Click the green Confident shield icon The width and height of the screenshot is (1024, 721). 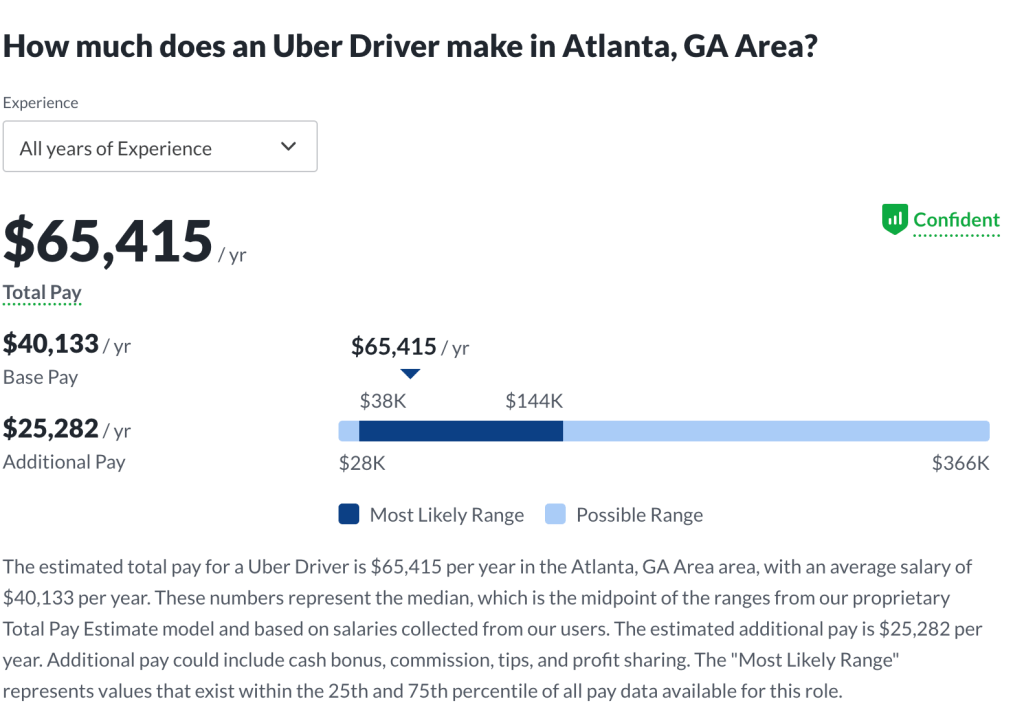(x=894, y=220)
